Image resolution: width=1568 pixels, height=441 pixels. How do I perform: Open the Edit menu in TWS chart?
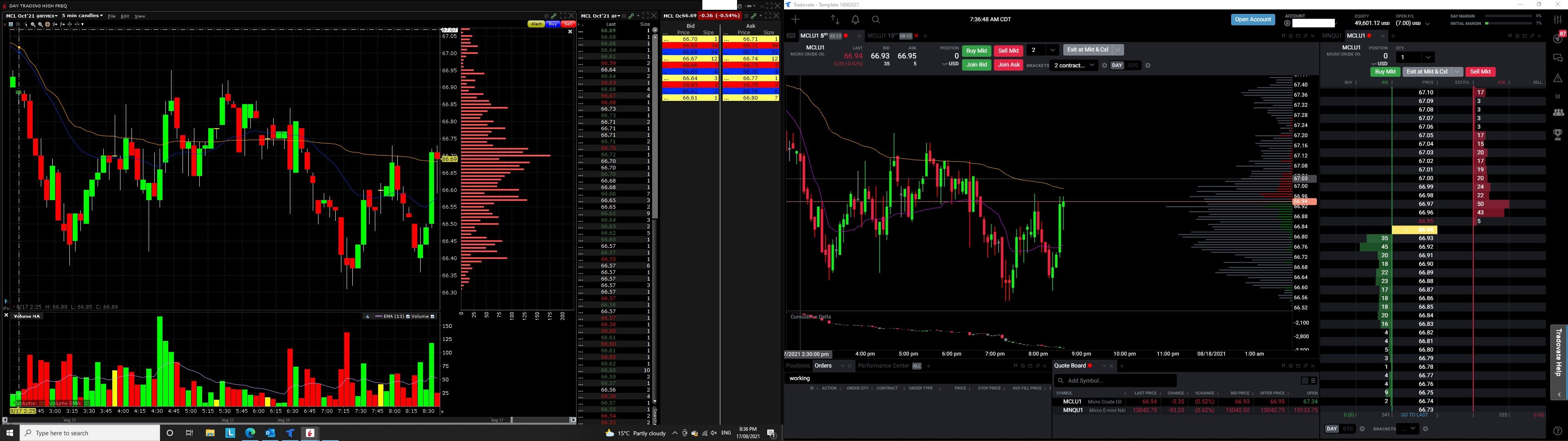pyautogui.click(x=125, y=16)
